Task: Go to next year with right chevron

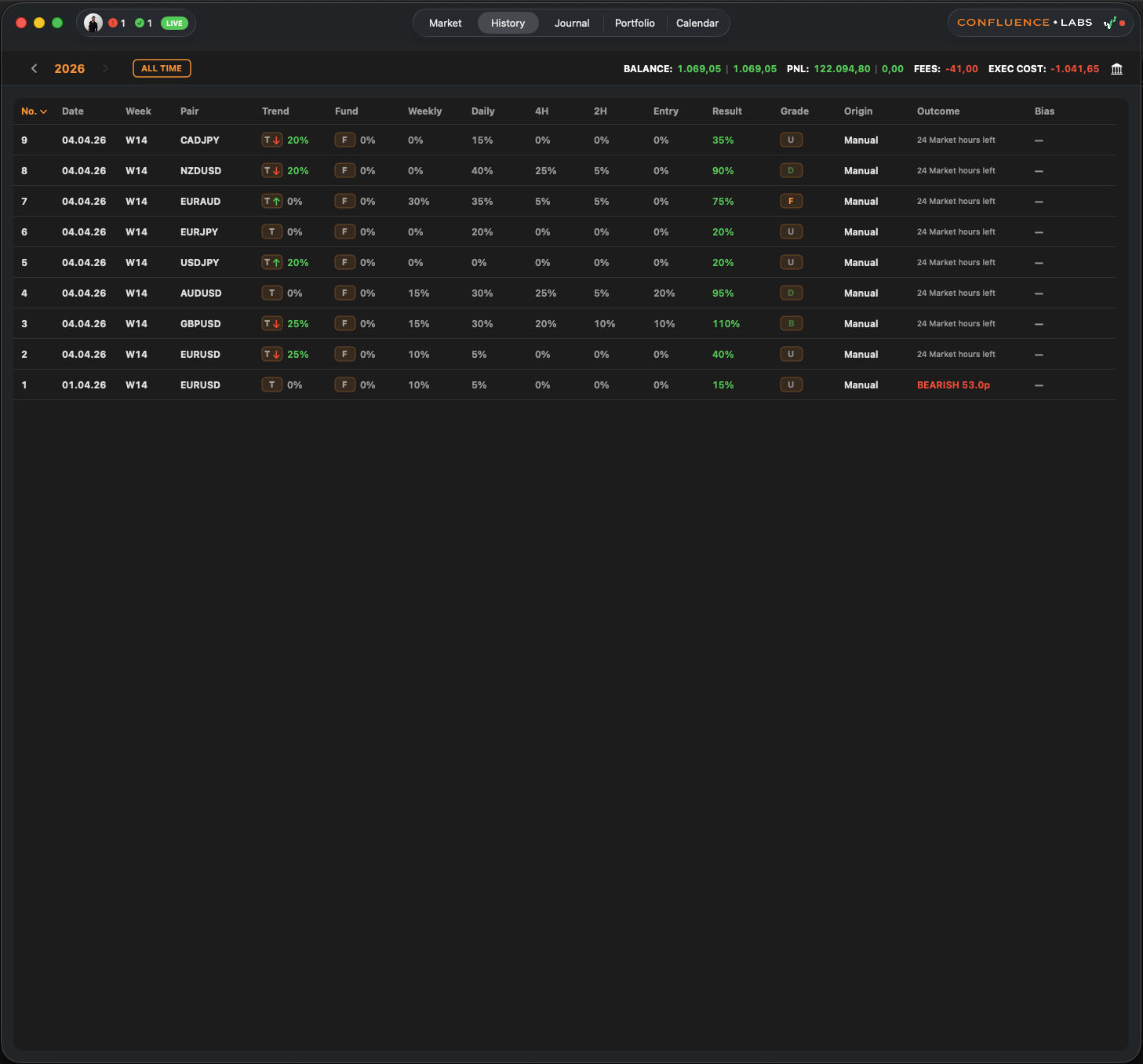Action: [105, 68]
